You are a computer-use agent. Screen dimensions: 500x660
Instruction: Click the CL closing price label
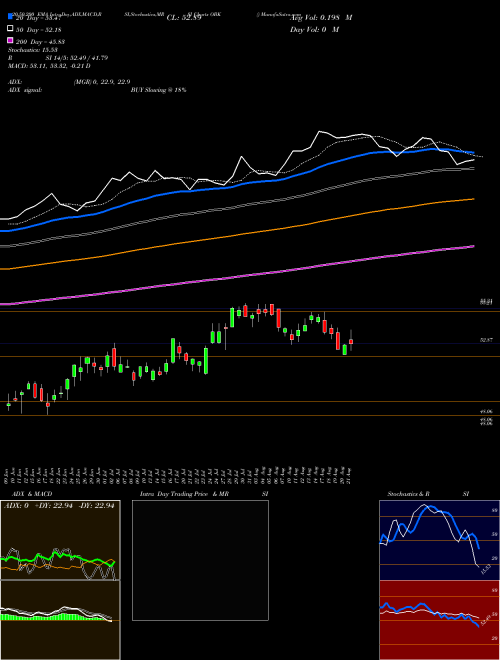tap(184, 18)
